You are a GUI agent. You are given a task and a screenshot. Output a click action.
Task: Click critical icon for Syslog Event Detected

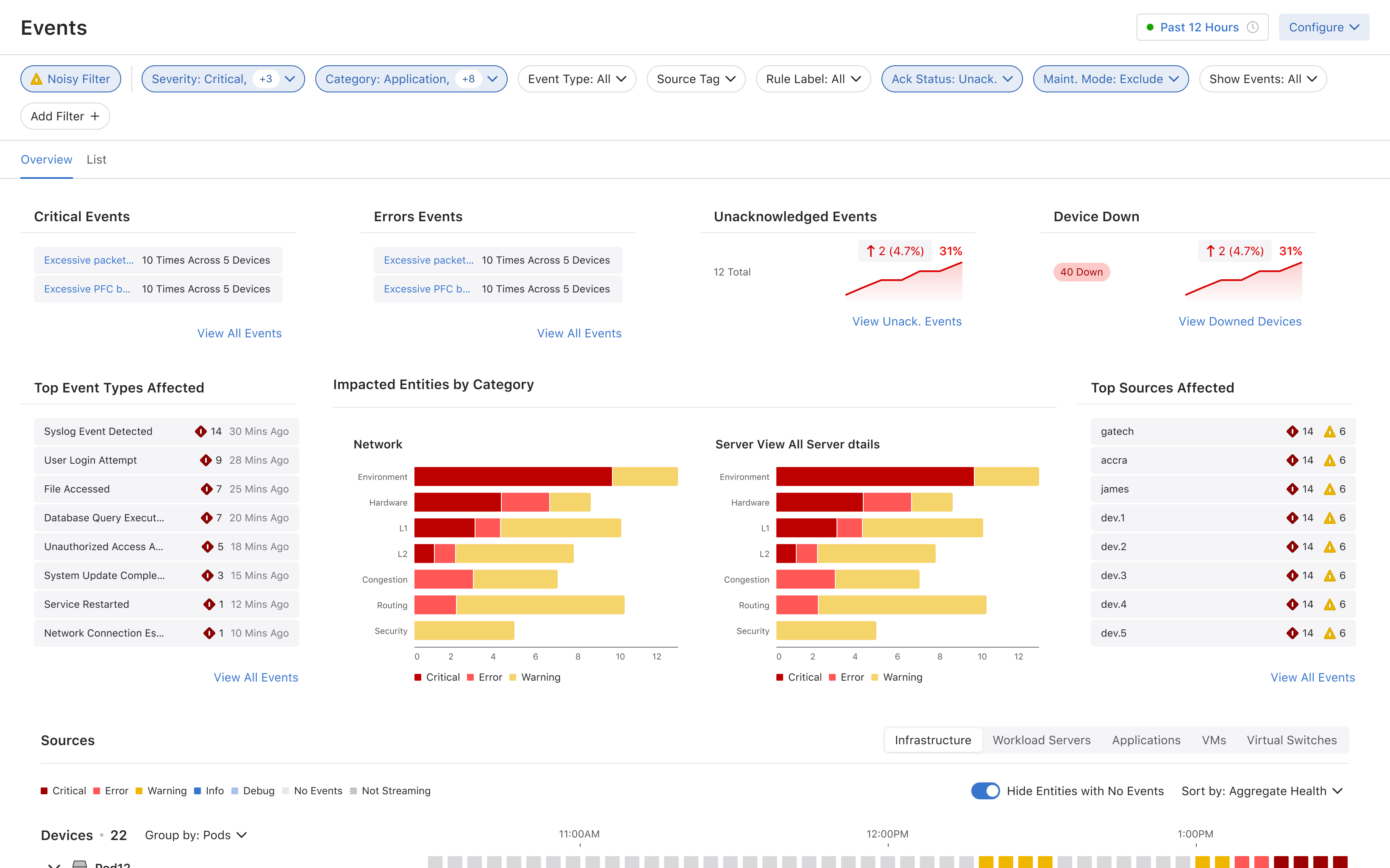[x=200, y=431]
